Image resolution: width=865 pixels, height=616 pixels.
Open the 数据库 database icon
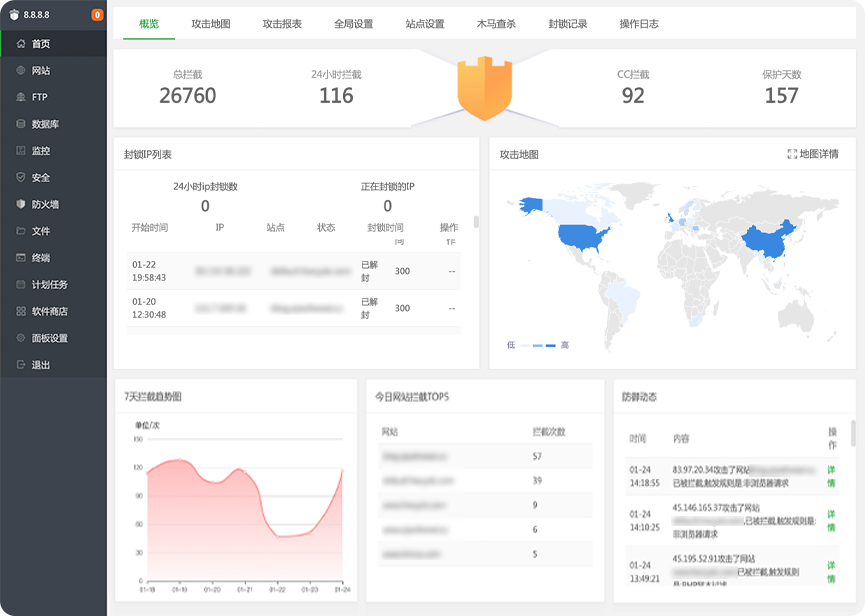tap(21, 124)
